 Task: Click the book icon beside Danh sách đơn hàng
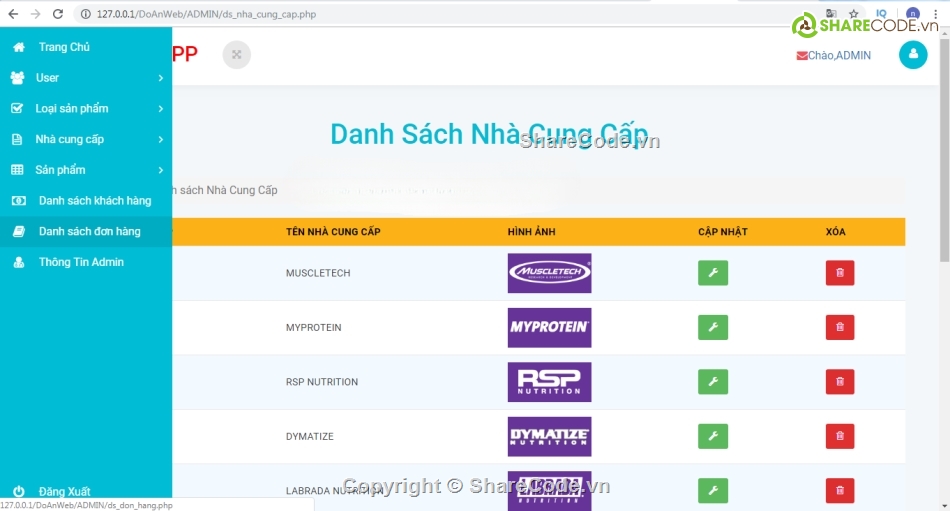coord(19,232)
